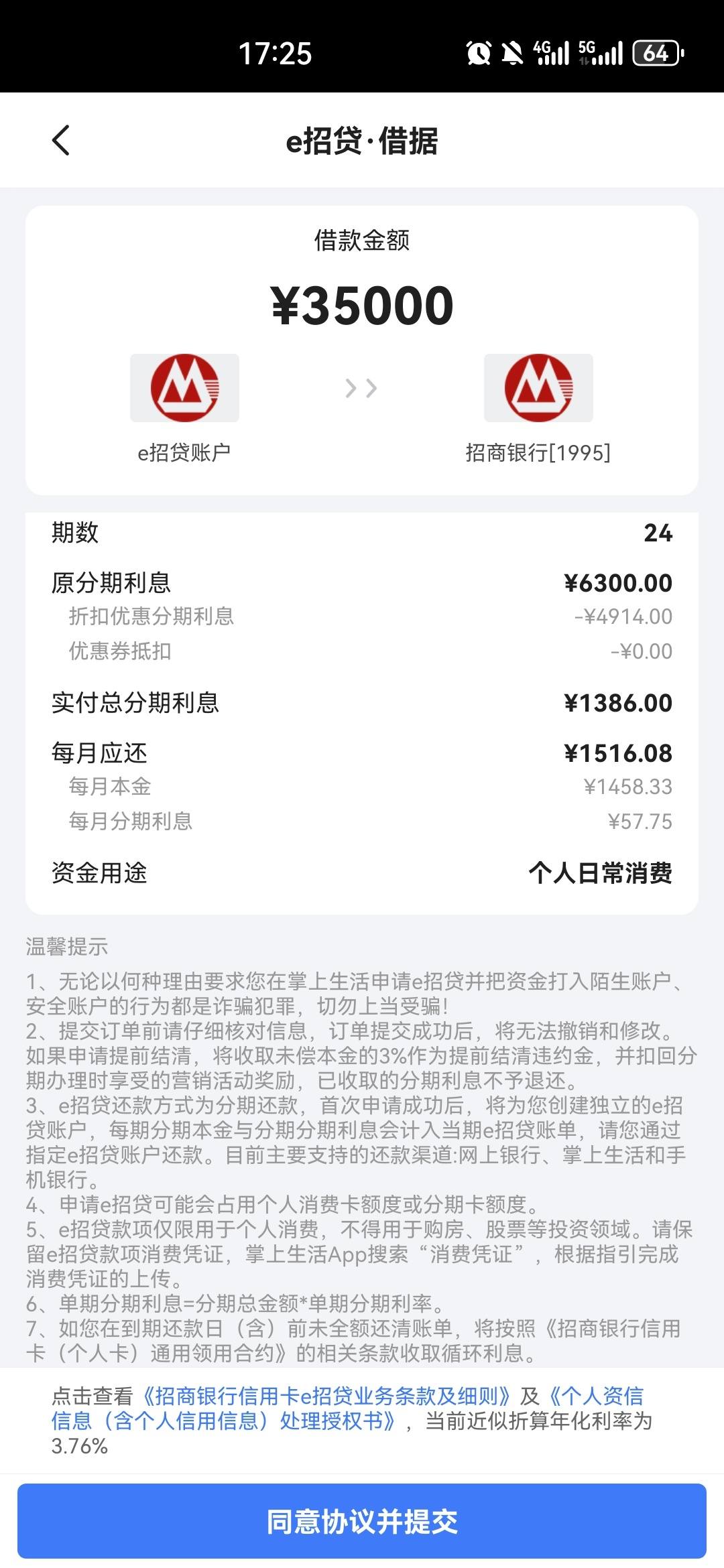Tap the 招商银行[1995] bank logo
Viewport: 724px width, 1568px height.
[x=538, y=388]
